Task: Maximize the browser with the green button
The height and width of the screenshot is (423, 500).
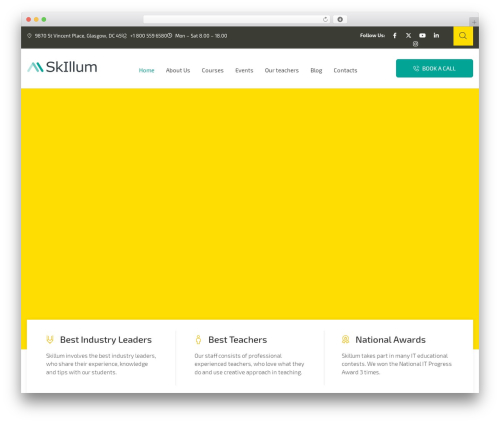Action: click(x=44, y=19)
